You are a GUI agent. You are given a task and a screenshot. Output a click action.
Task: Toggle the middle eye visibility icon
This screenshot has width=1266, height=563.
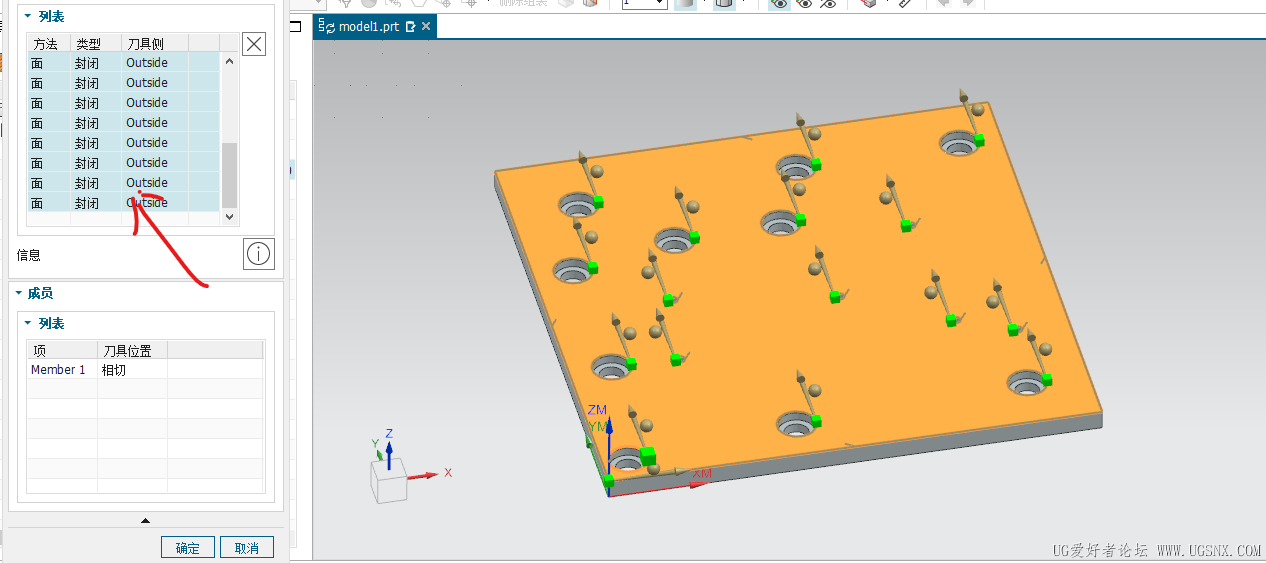click(804, 4)
